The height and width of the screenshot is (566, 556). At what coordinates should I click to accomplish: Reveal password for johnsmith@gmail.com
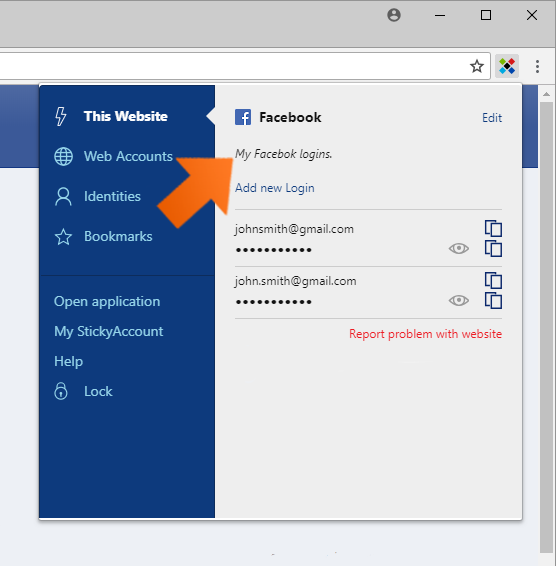tap(459, 248)
